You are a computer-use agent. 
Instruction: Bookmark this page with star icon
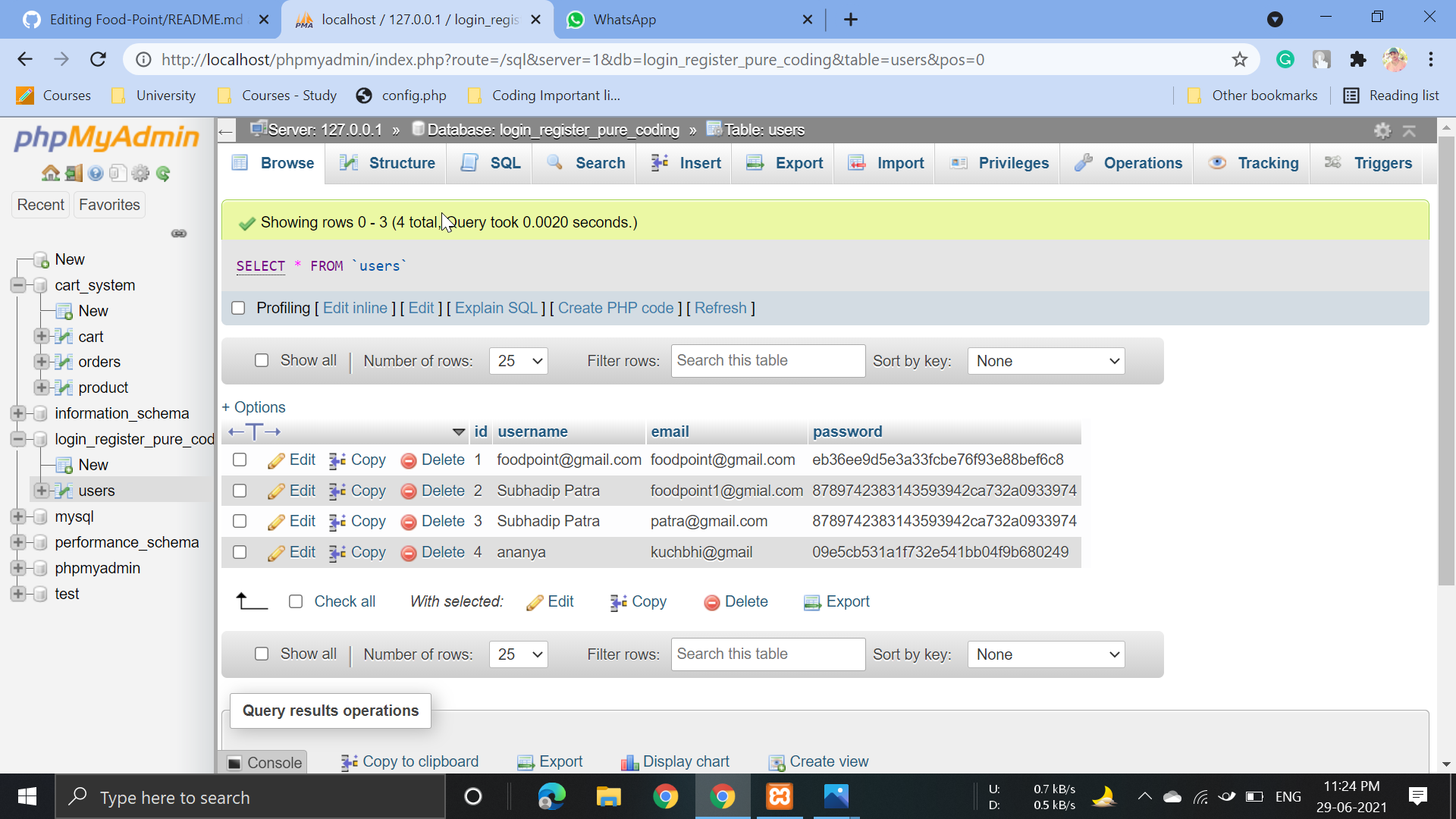tap(1240, 59)
